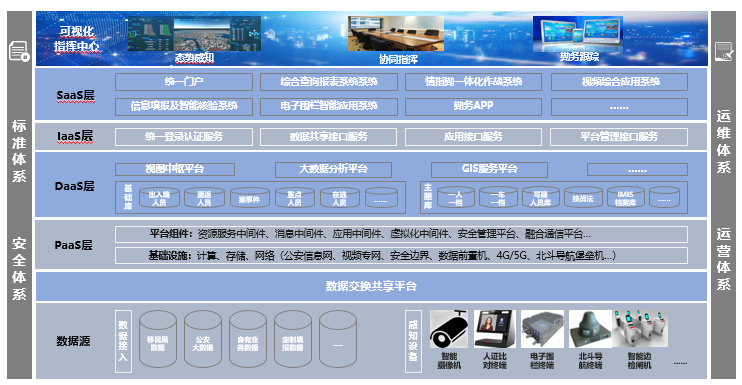742x385 pixels.
Task: Click the document icon above 标准体系
Action: [x=19, y=51]
